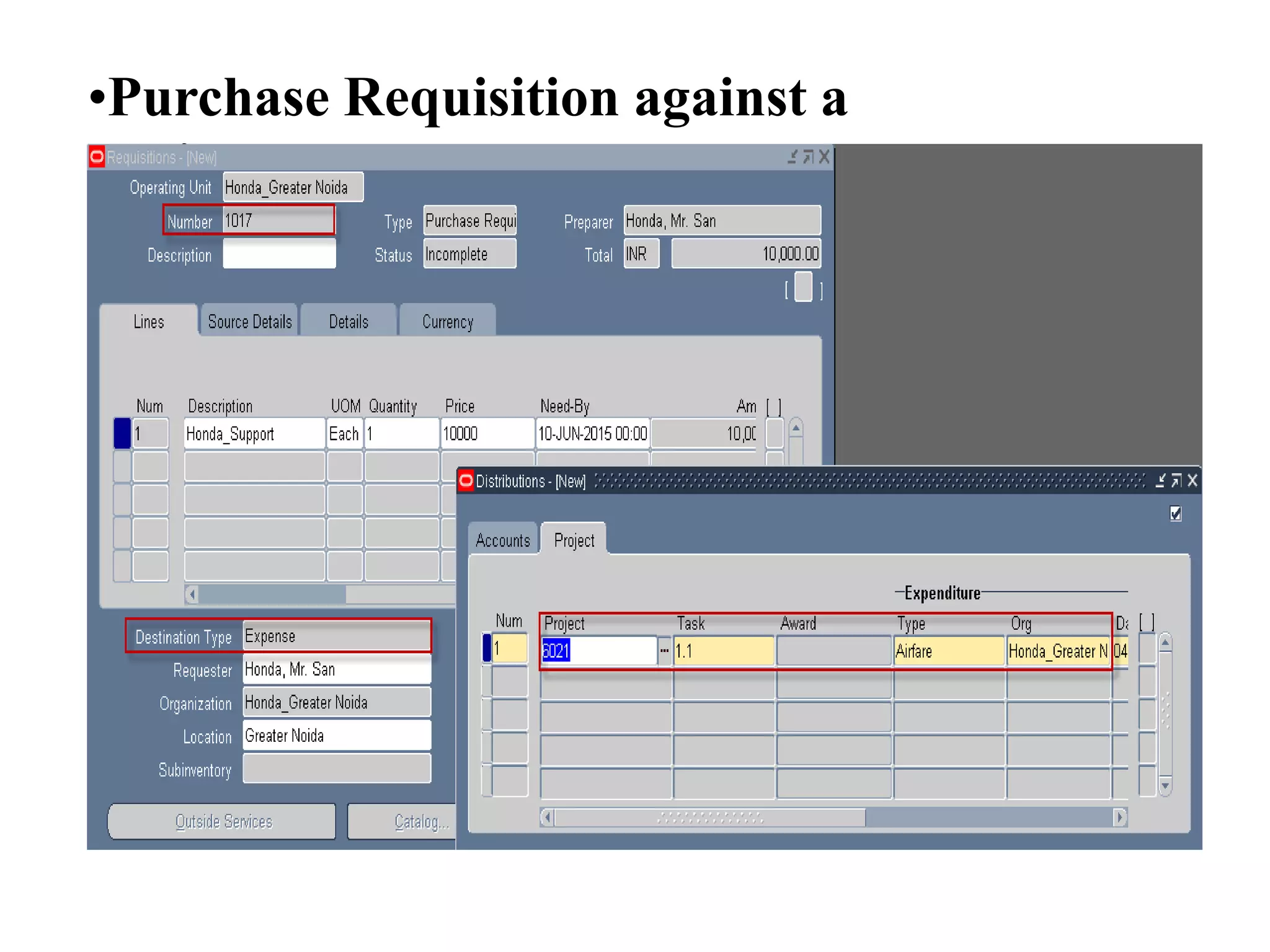
Task: Click the Organization field Honda_Greater Noida
Action: [337, 702]
